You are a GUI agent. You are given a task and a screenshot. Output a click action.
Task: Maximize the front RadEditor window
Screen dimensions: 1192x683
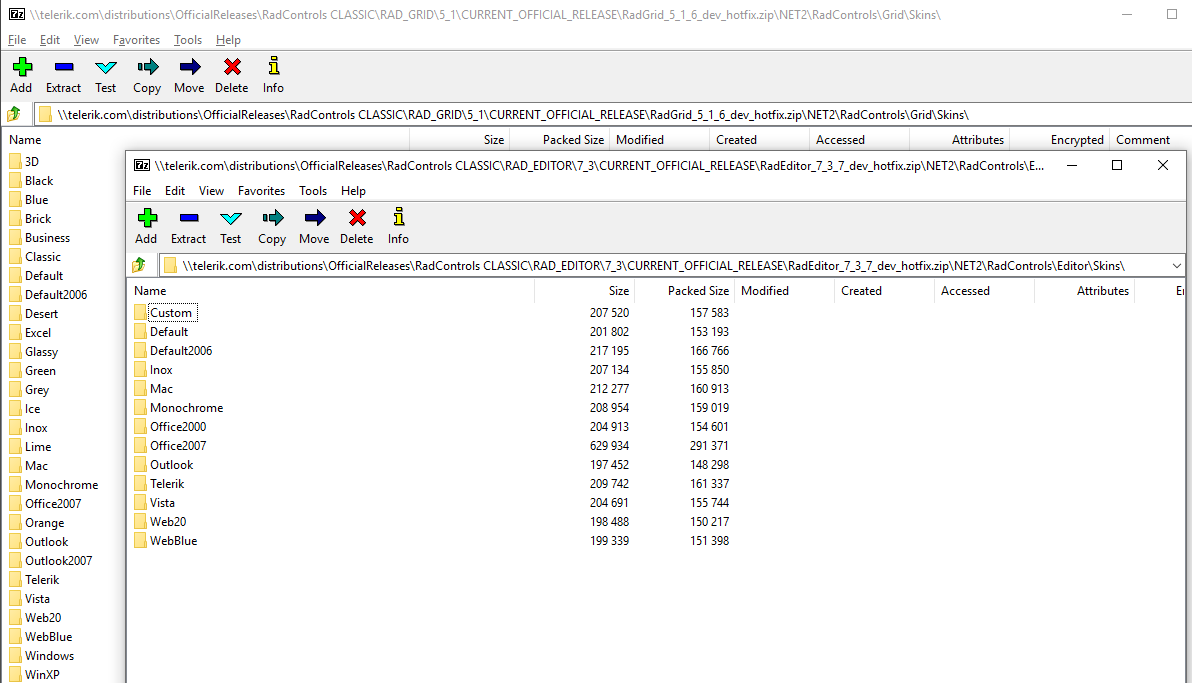[x=1117, y=165]
